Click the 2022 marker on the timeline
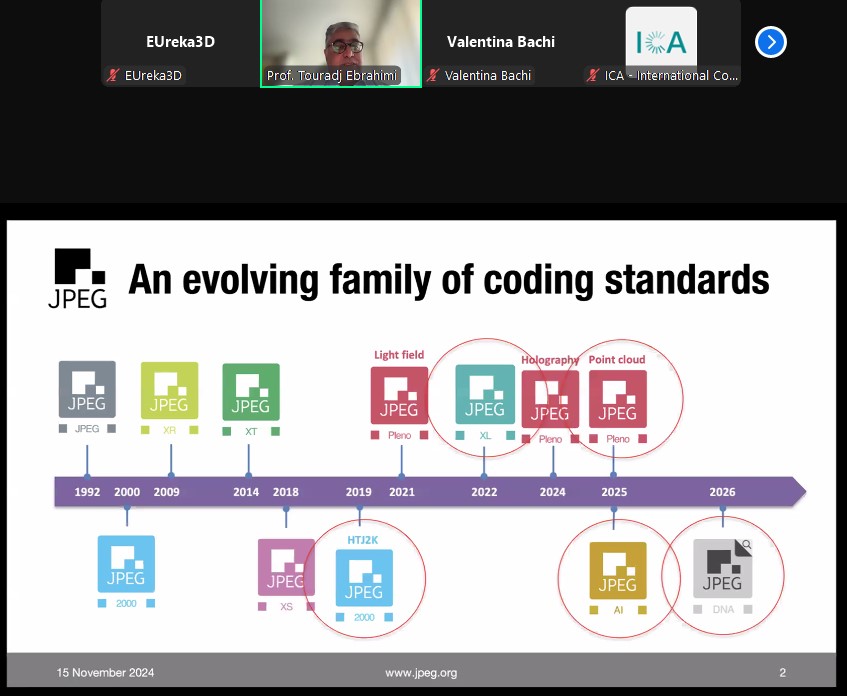Screen dimensions: 847x696 pos(484,492)
